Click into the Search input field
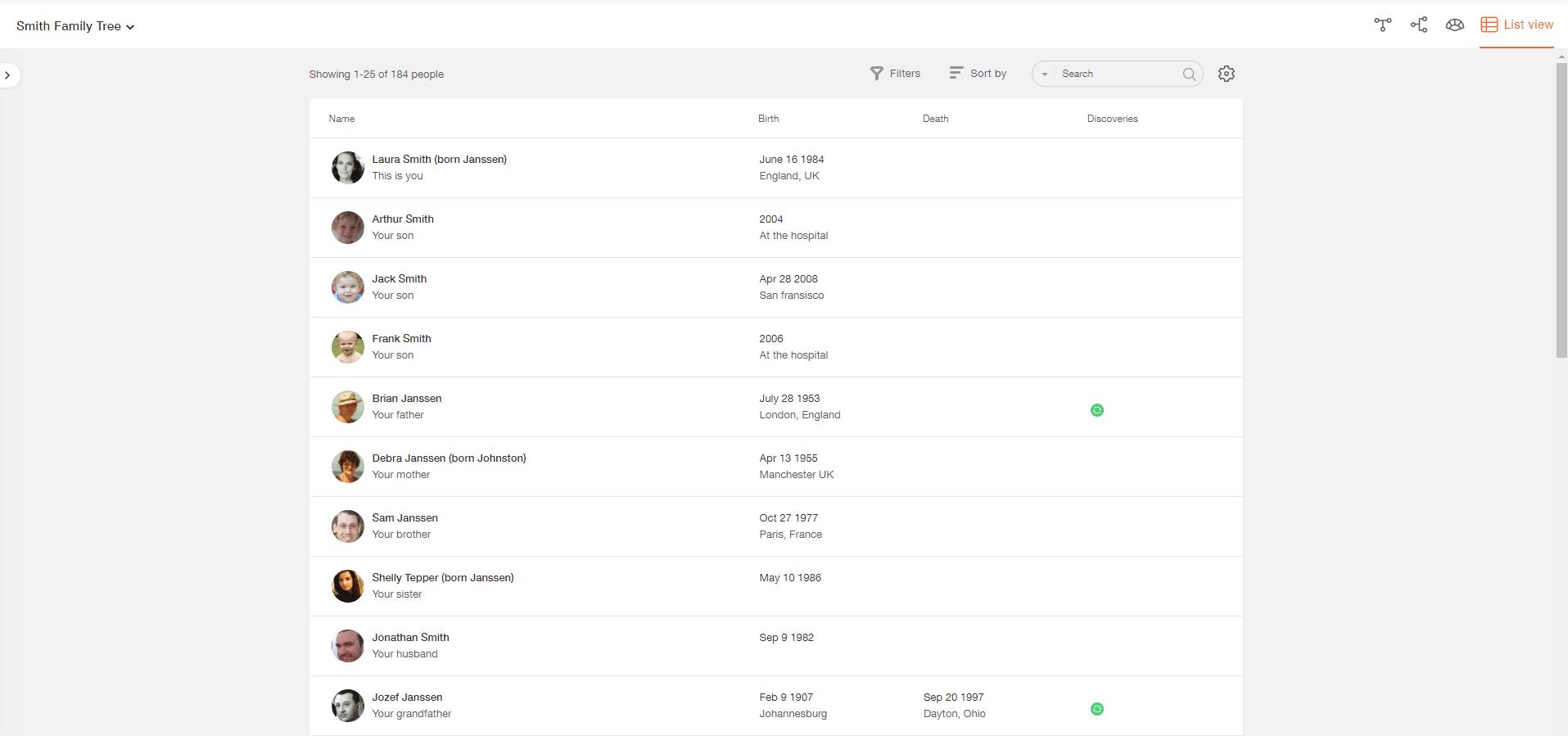The height and width of the screenshot is (736, 1568). (1118, 74)
